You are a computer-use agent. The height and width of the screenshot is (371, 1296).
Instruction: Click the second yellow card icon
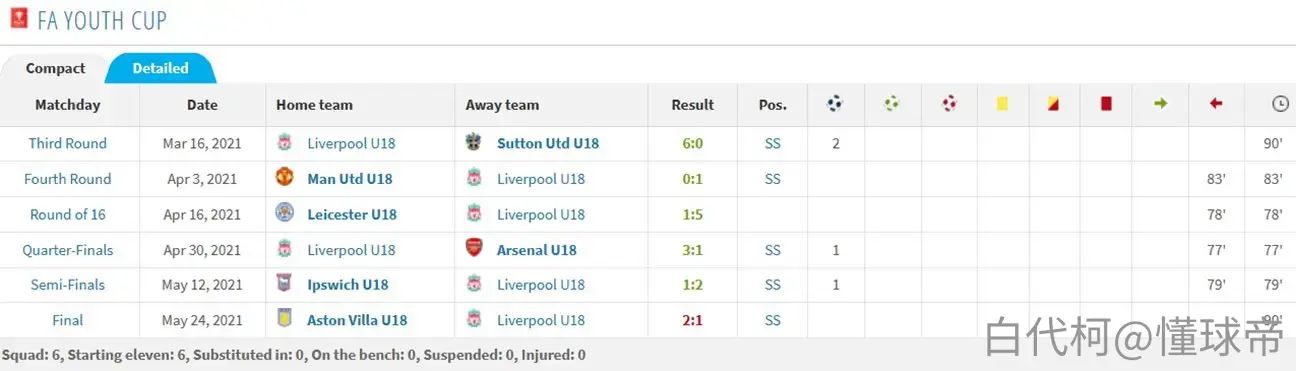click(x=1053, y=103)
